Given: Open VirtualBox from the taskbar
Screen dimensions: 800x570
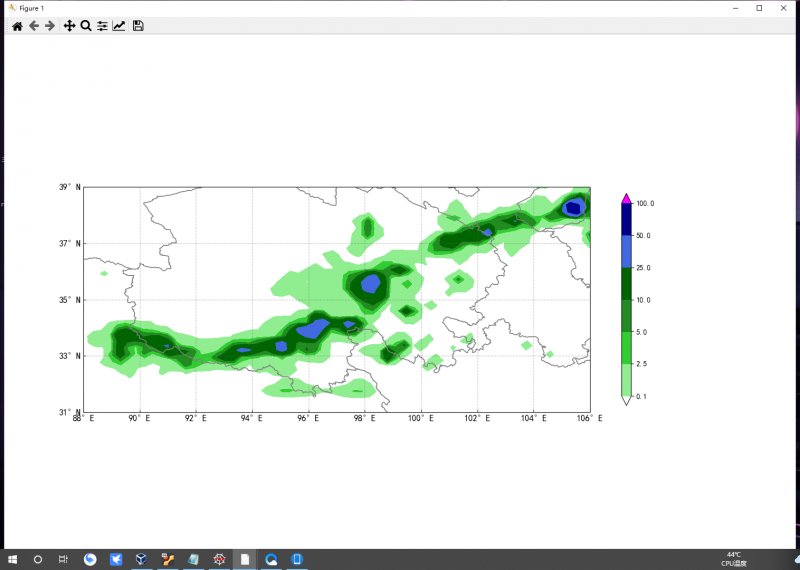Looking at the screenshot, I should click(x=142, y=559).
